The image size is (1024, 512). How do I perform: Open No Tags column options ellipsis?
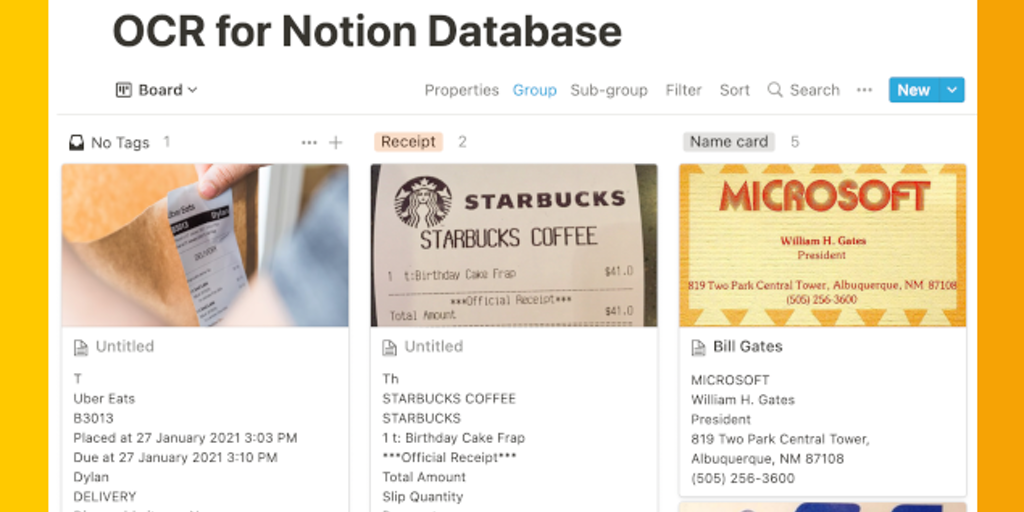(x=309, y=143)
